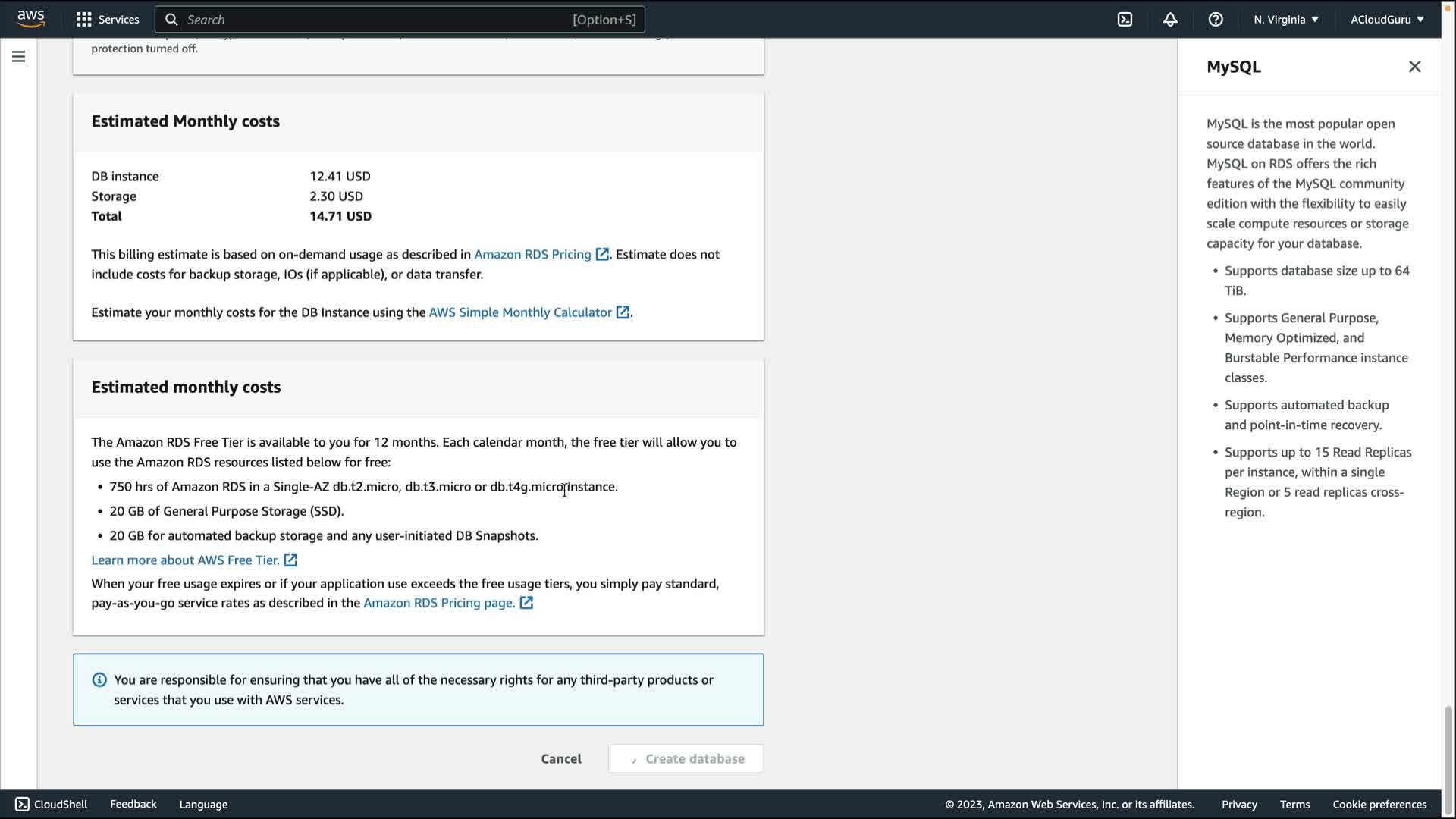Expand the left hamburger navigation menu

pyautogui.click(x=18, y=57)
